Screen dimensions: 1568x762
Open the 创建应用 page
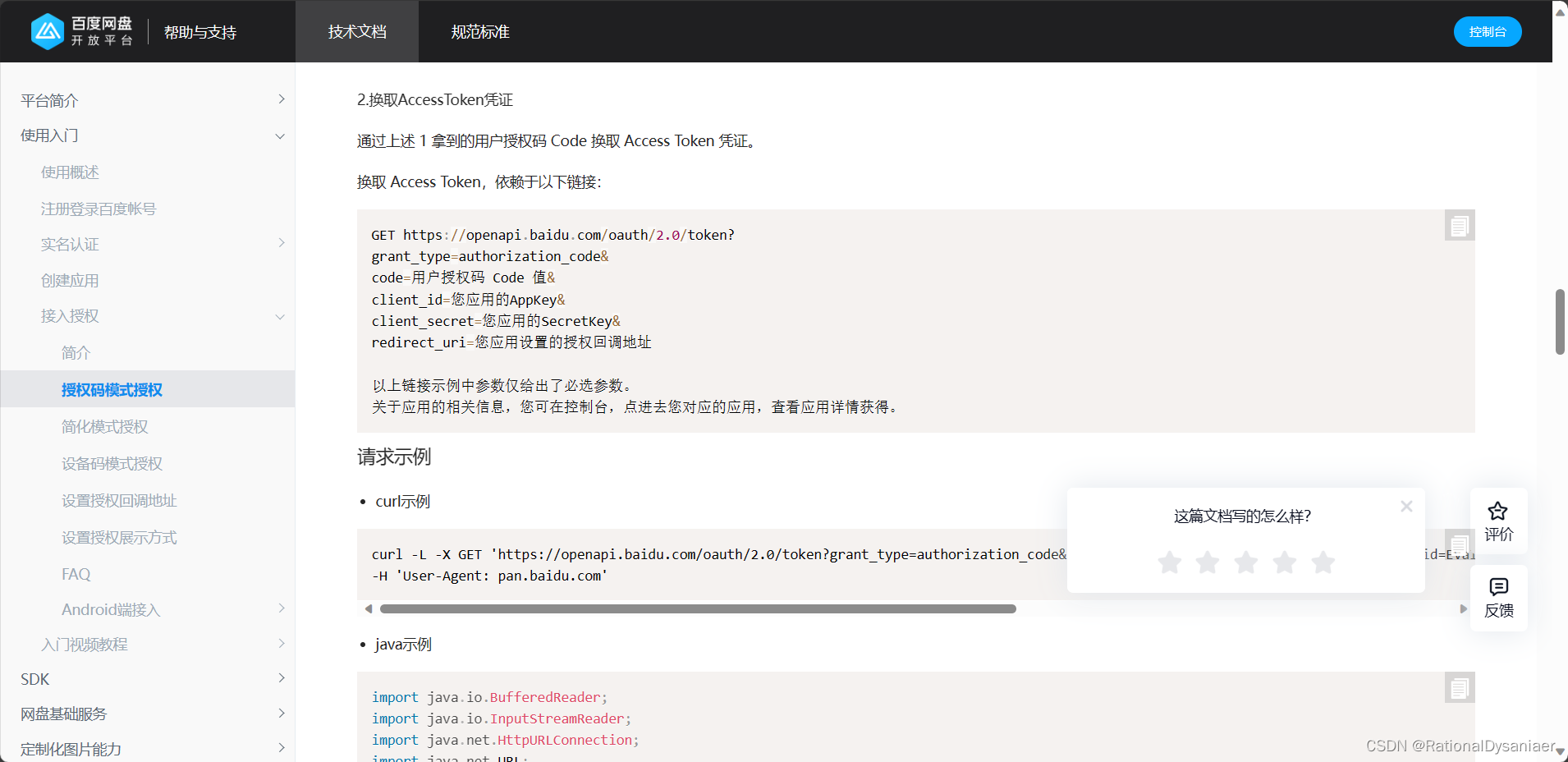tap(70, 281)
